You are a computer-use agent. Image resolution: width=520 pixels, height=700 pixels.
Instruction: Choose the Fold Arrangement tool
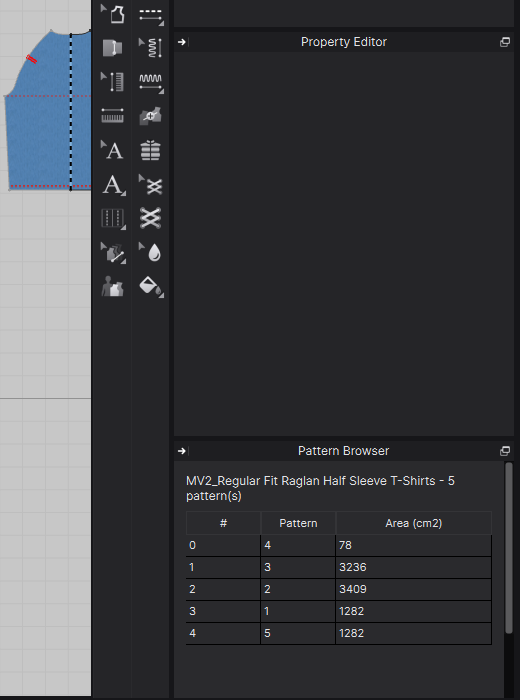pos(112,48)
